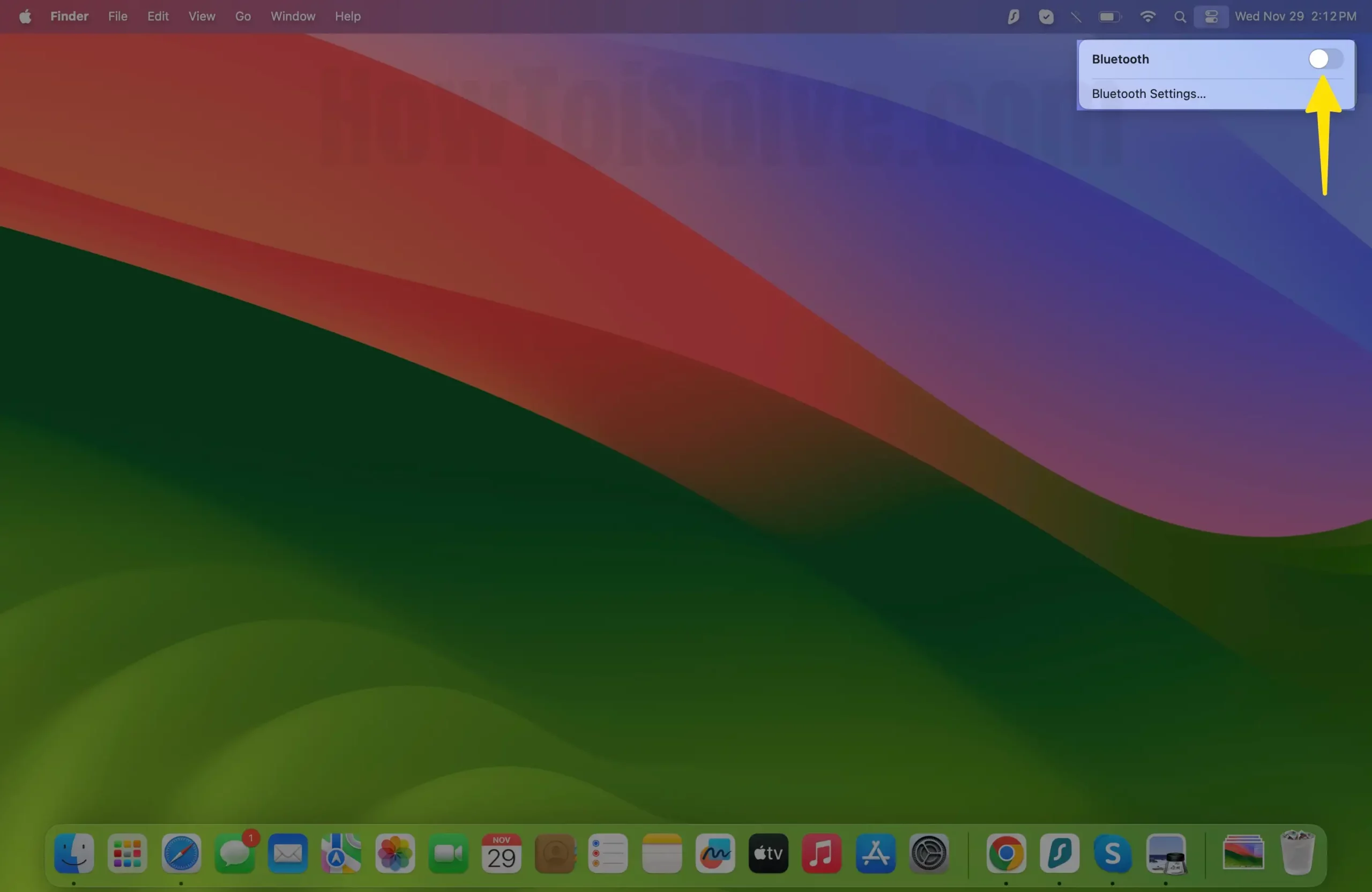Image resolution: width=1372 pixels, height=892 pixels.
Task: Click the date and time clock
Action: tap(1295, 16)
